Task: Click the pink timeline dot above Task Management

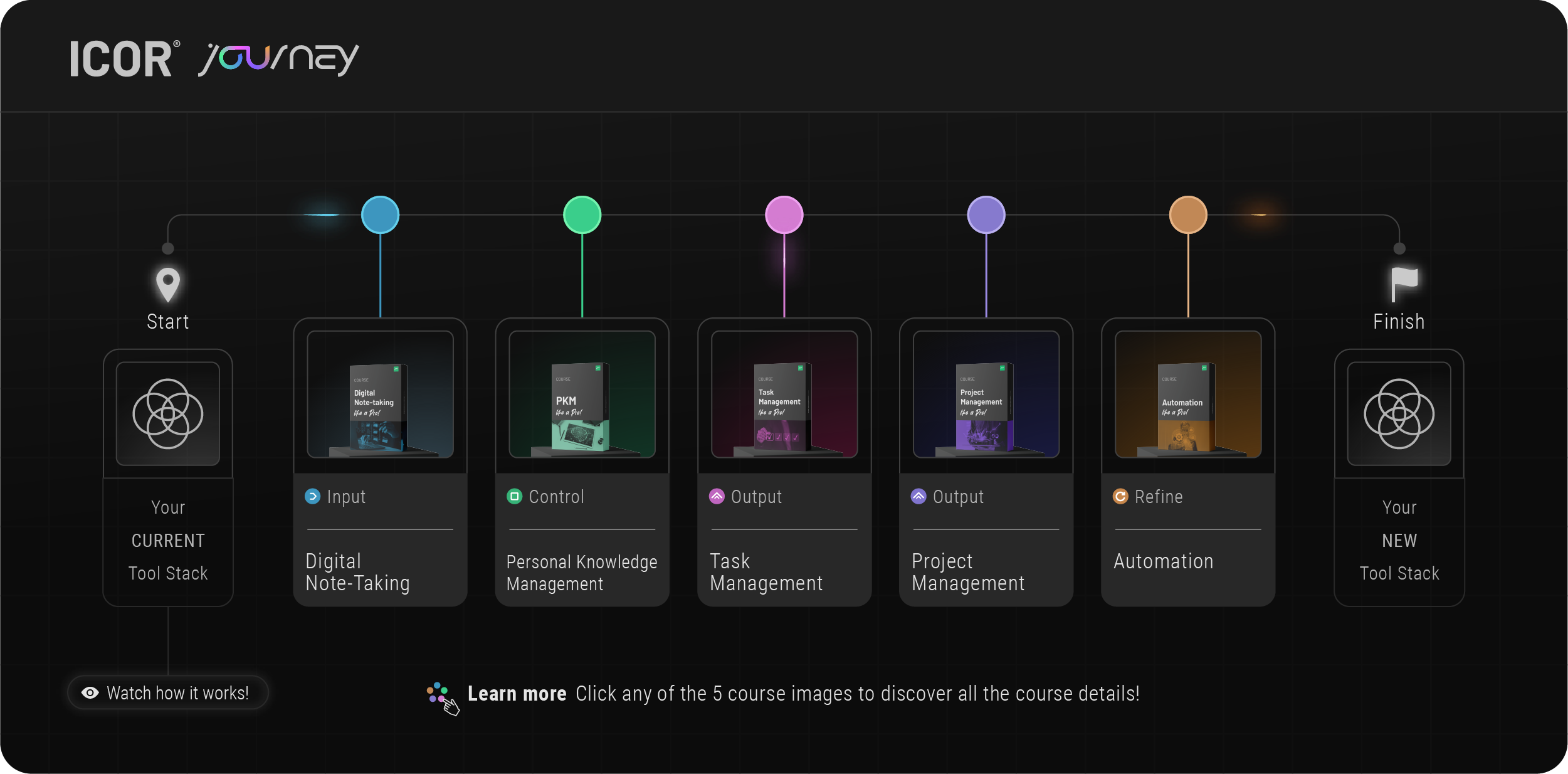Action: 784,215
